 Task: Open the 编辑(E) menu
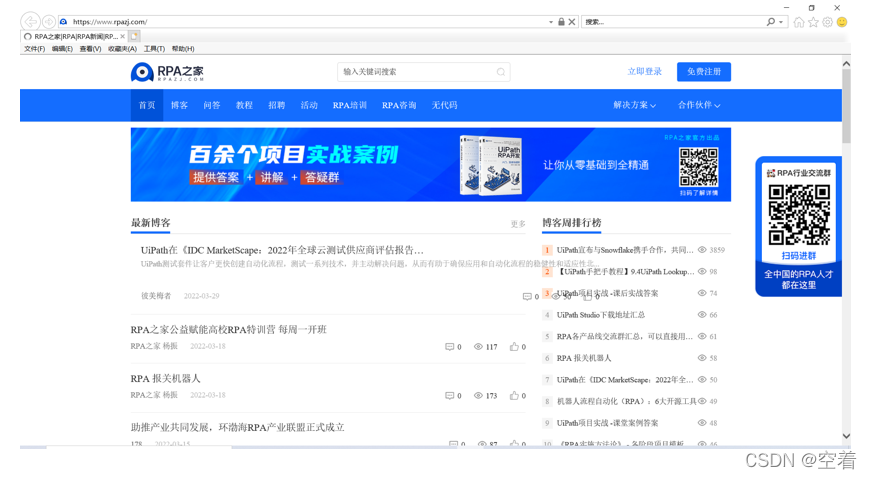click(x=62, y=49)
